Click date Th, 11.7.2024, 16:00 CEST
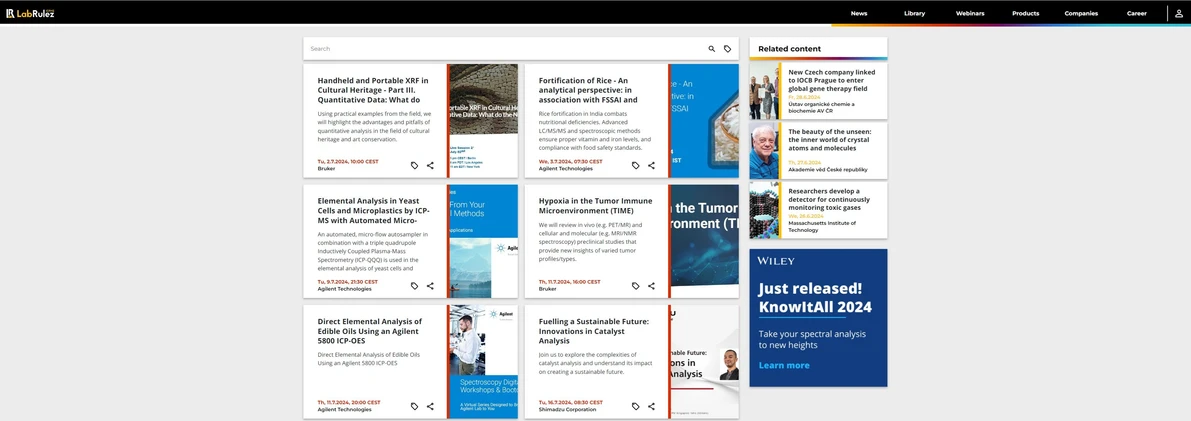Screen dimensions: 1191x421 570,282
